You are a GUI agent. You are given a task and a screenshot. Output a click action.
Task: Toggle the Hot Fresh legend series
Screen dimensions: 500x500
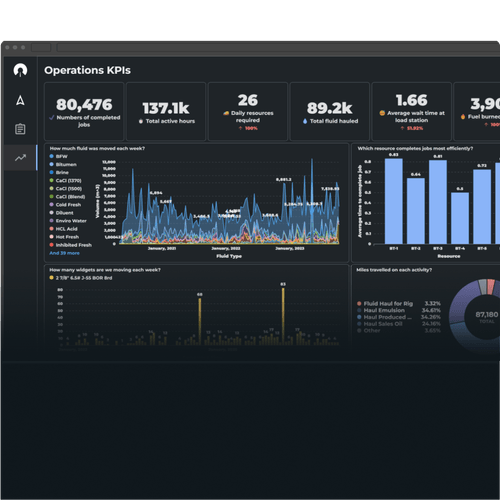pyautogui.click(x=64, y=237)
